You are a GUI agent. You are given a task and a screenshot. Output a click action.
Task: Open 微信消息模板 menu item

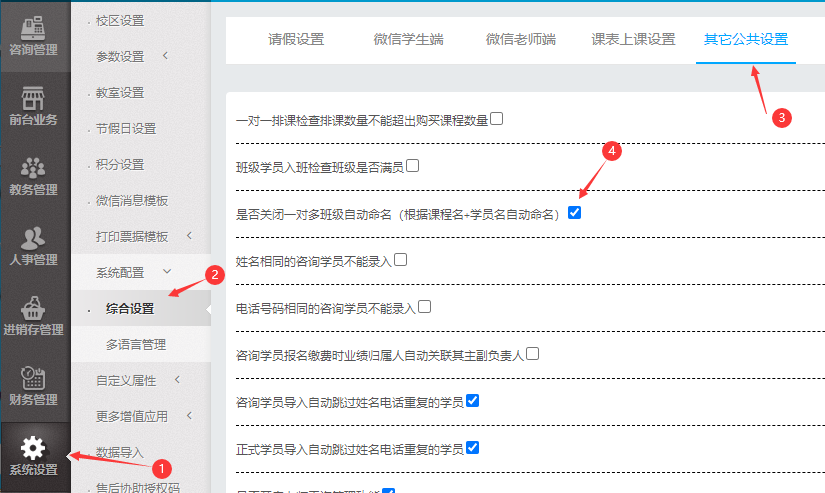point(132,201)
